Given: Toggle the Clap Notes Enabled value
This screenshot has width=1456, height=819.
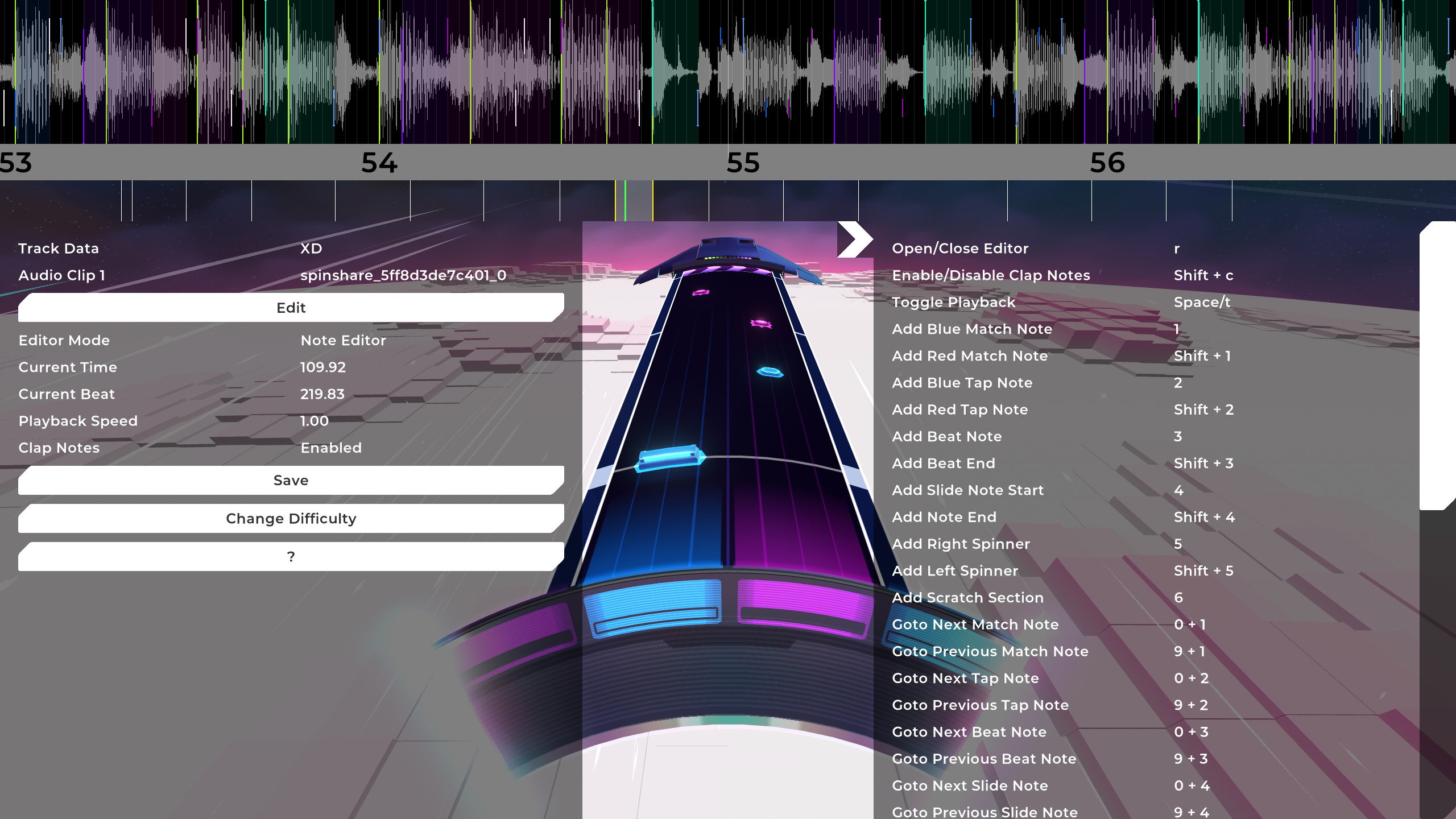Looking at the screenshot, I should (x=331, y=448).
